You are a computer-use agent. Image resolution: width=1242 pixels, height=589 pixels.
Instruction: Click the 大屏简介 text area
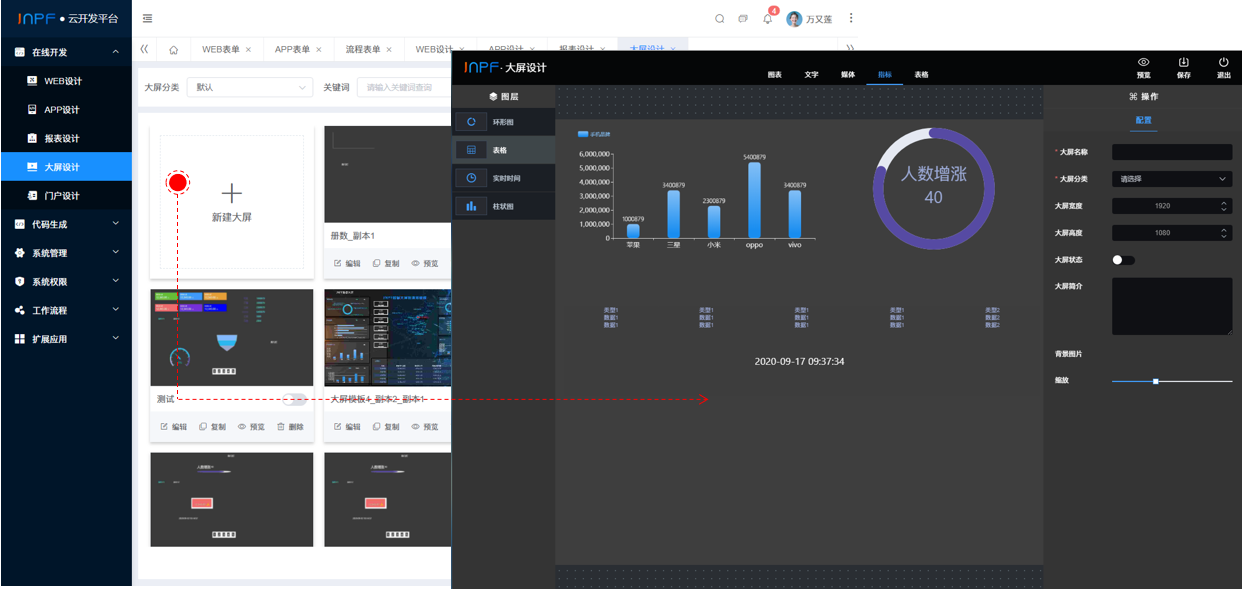(1172, 306)
